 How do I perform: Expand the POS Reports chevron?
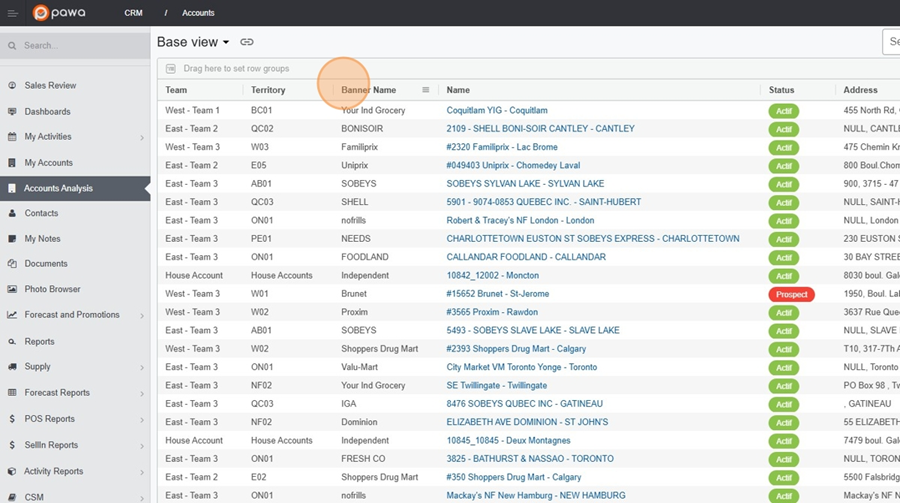pyautogui.click(x=142, y=420)
